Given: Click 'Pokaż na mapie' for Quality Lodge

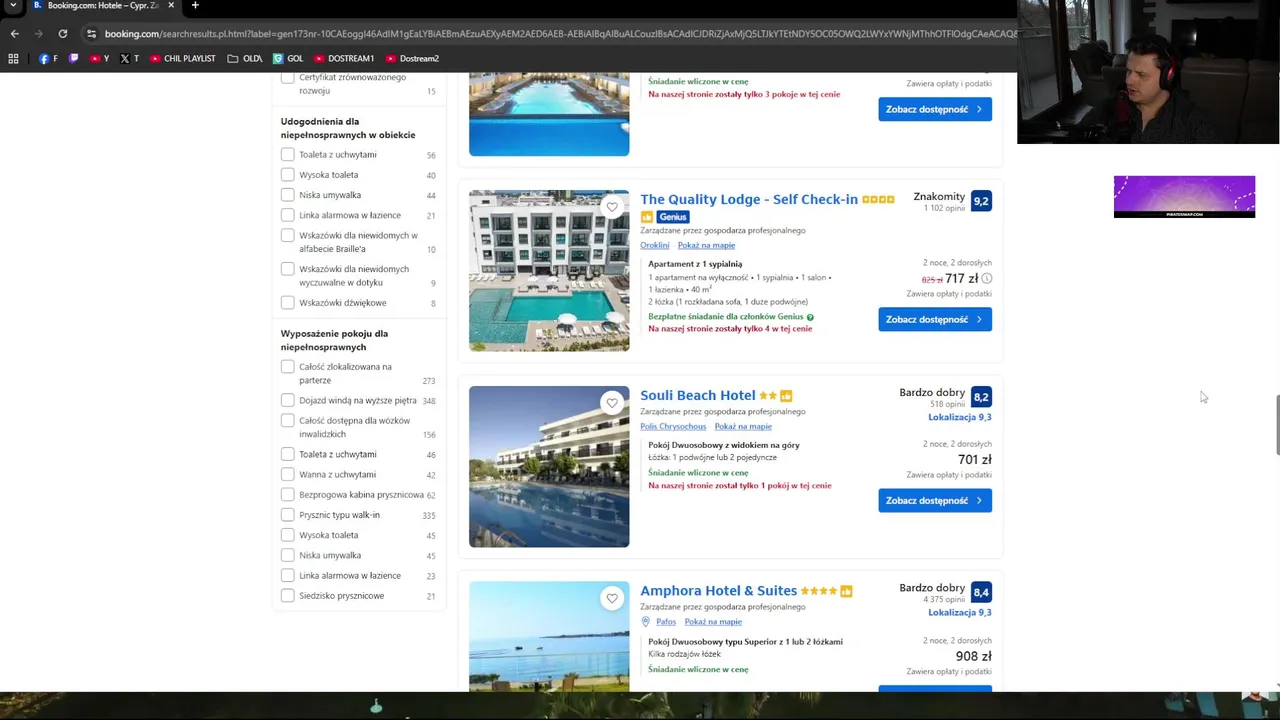Looking at the screenshot, I should point(706,245).
